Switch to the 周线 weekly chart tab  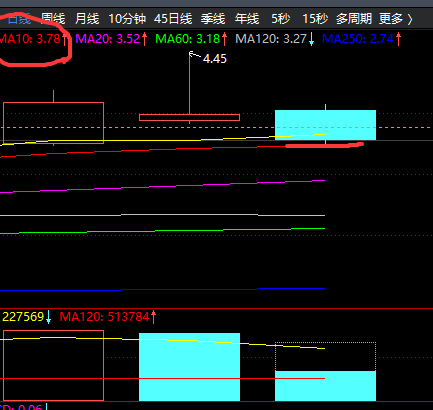point(53,19)
